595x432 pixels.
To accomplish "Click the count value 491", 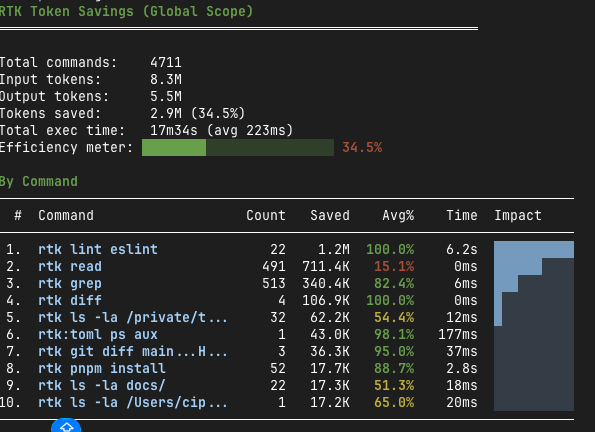I will click(x=274, y=266).
